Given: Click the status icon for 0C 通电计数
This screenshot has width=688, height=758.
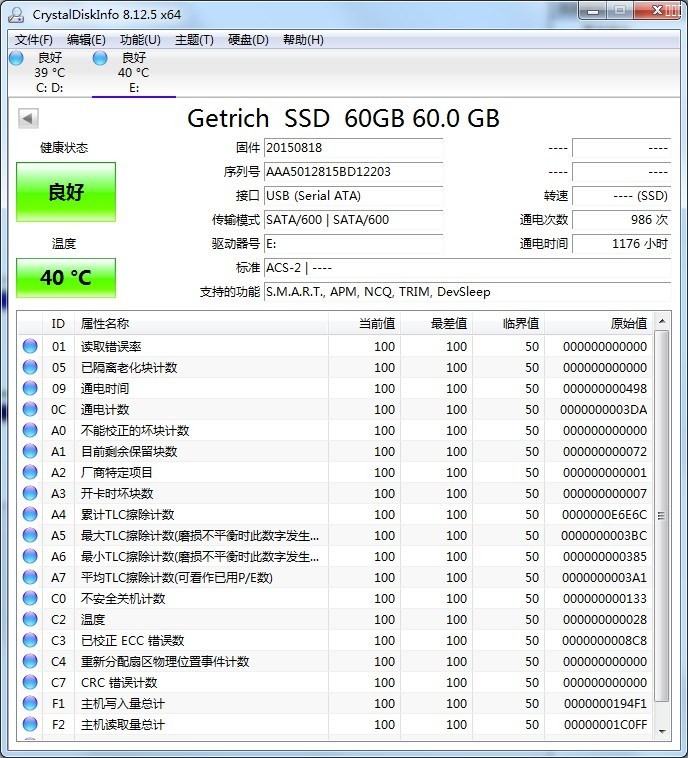Looking at the screenshot, I should pos(30,409).
